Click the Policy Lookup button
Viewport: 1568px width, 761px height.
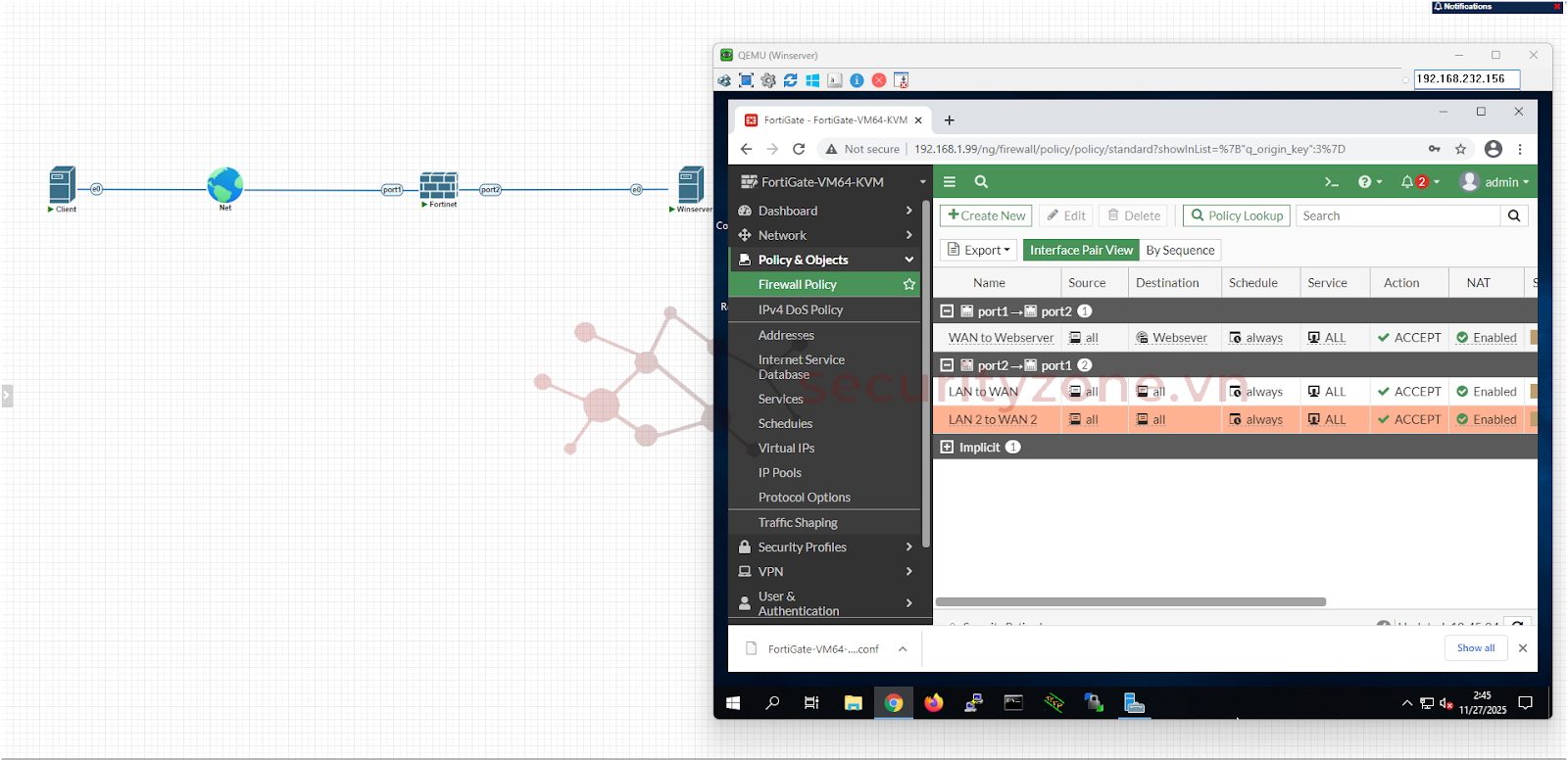click(1236, 215)
